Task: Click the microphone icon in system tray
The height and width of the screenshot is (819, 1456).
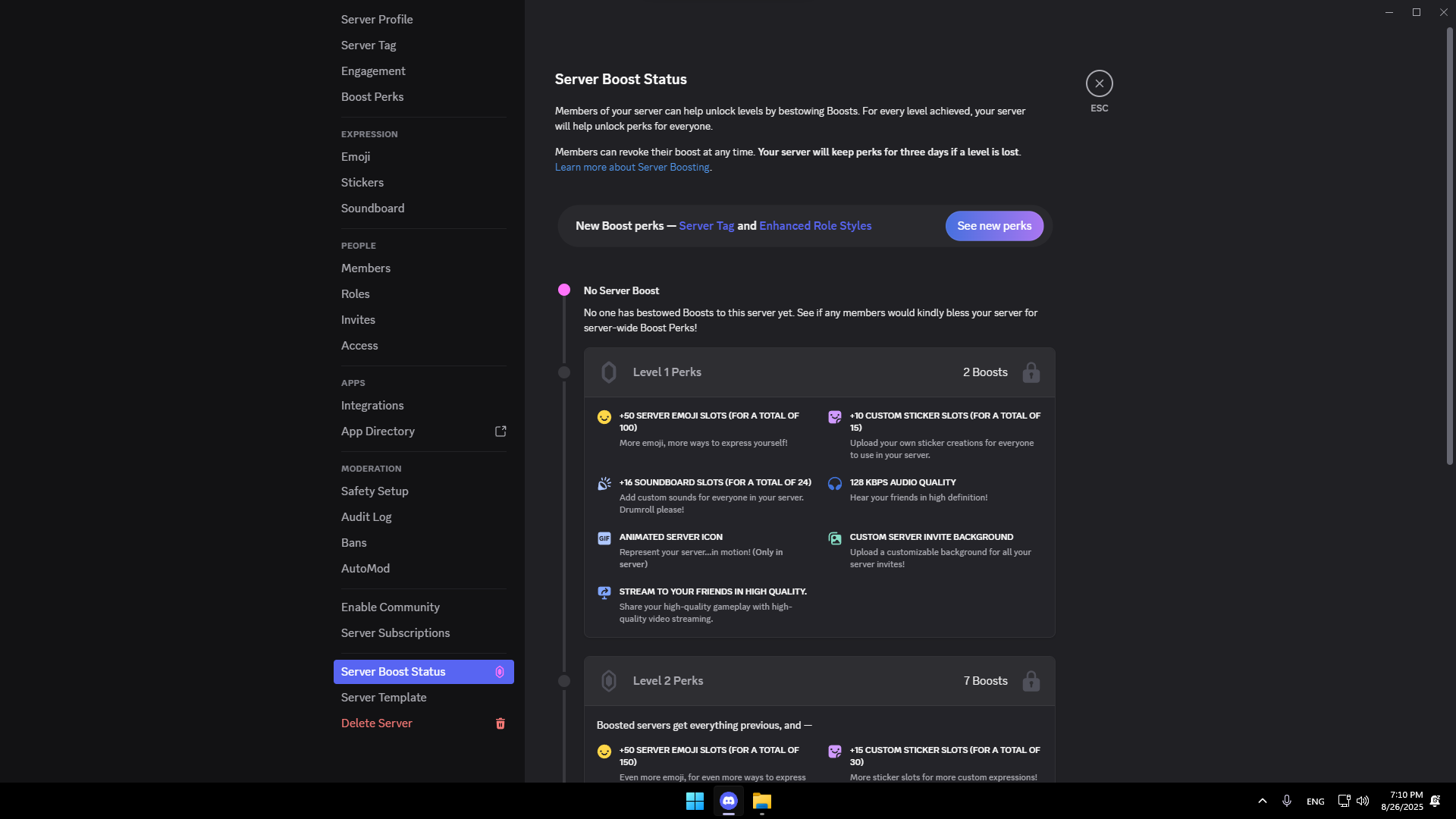Action: (x=1287, y=801)
